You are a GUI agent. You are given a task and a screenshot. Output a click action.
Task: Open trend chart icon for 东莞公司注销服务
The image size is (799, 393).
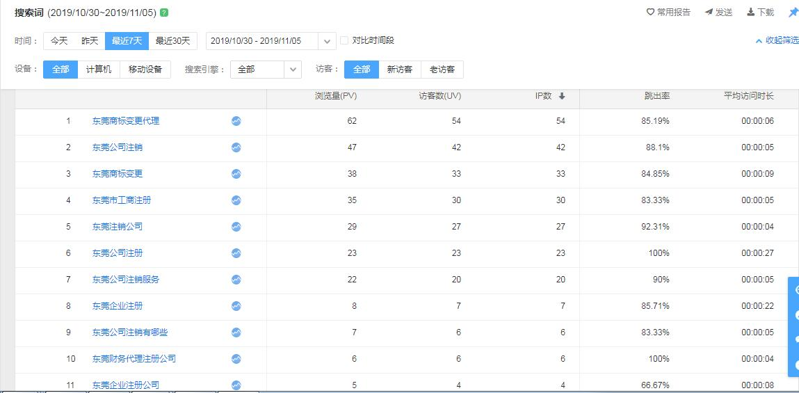[236, 279]
